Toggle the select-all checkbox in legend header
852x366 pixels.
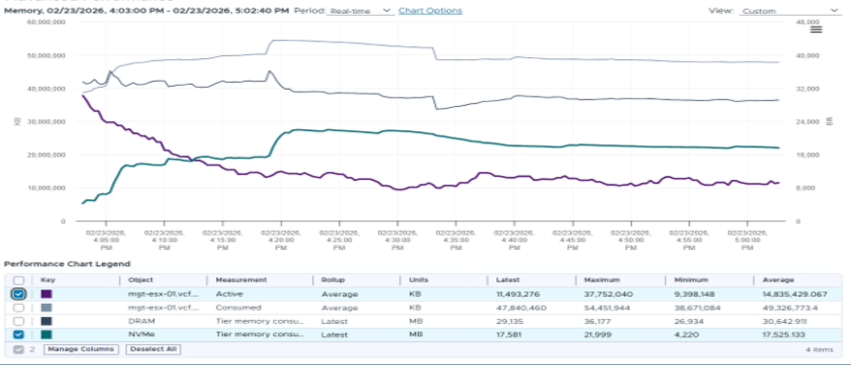18,280
